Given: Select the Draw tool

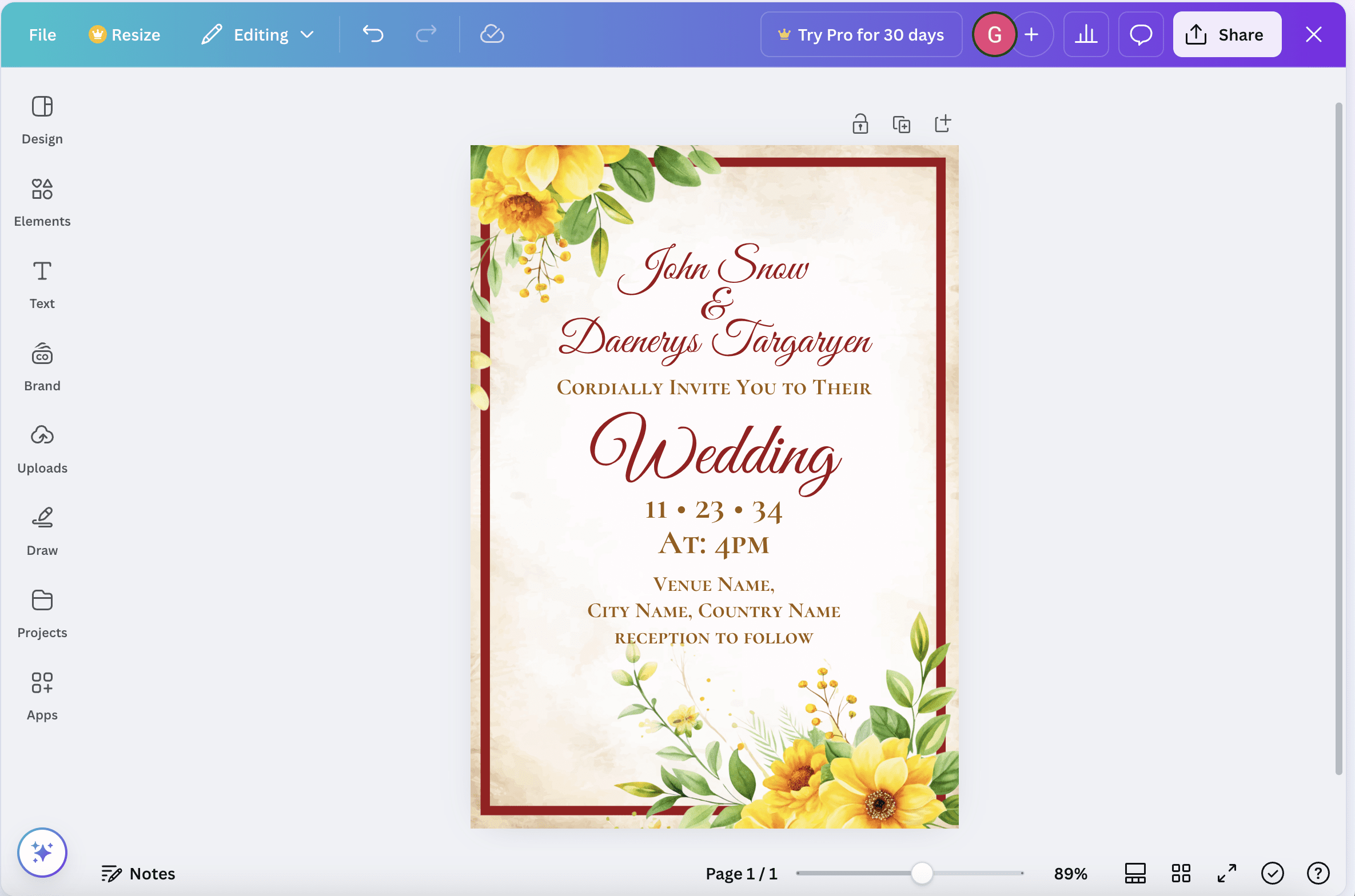Looking at the screenshot, I should click(x=42, y=531).
